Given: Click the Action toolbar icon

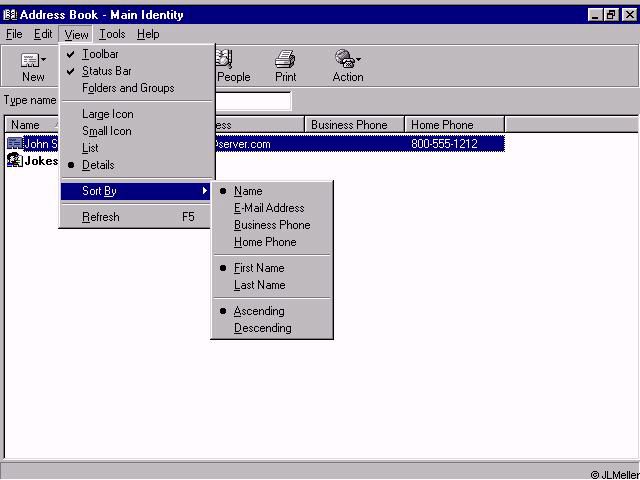Looking at the screenshot, I should pos(345,60).
